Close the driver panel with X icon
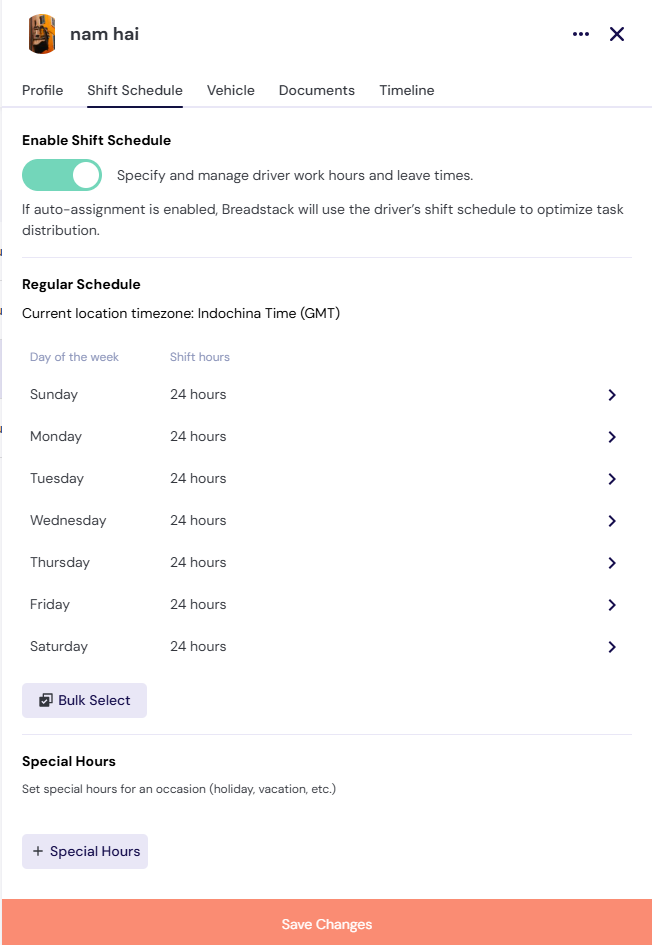This screenshot has width=652, height=945. click(x=616, y=34)
